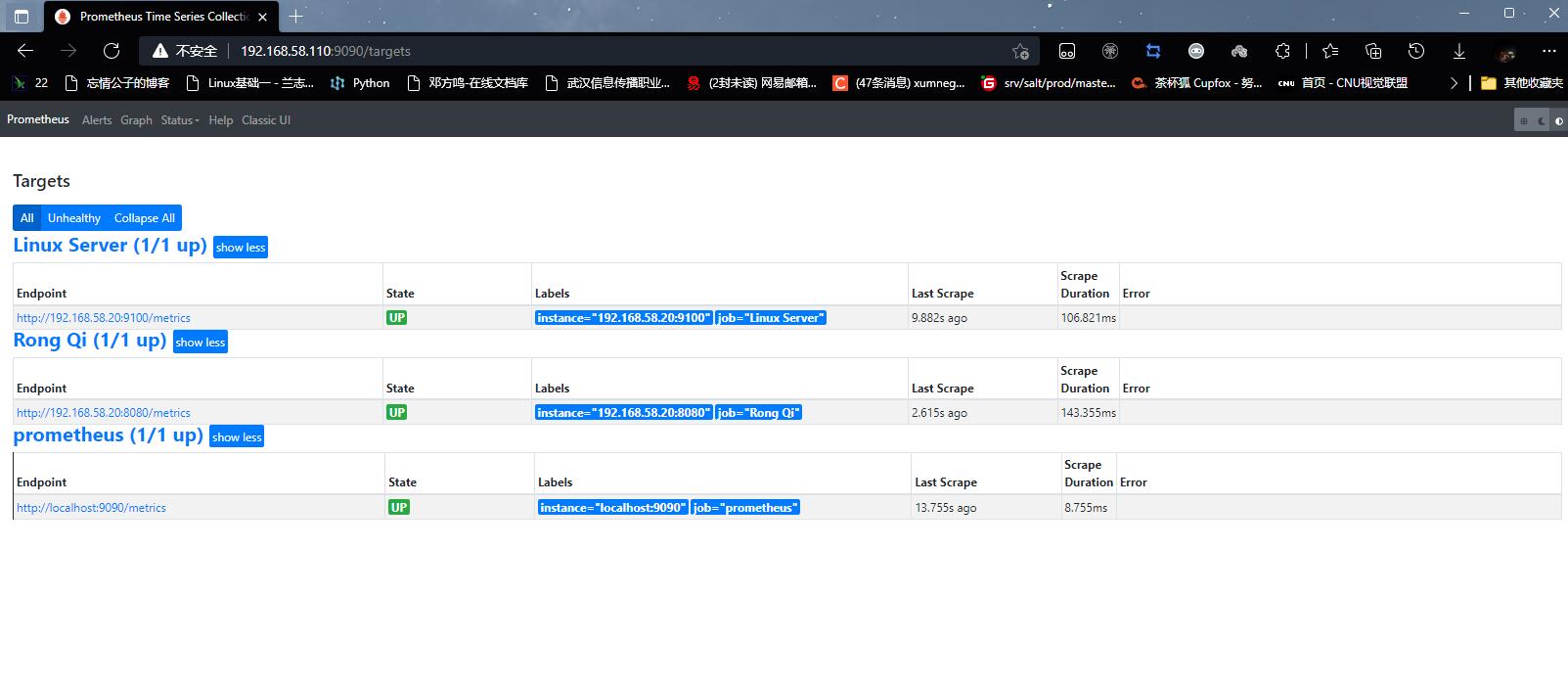Screen dimensions: 1568x687
Task: Click the prometheus (1/1 up) heading
Action: coord(108,435)
